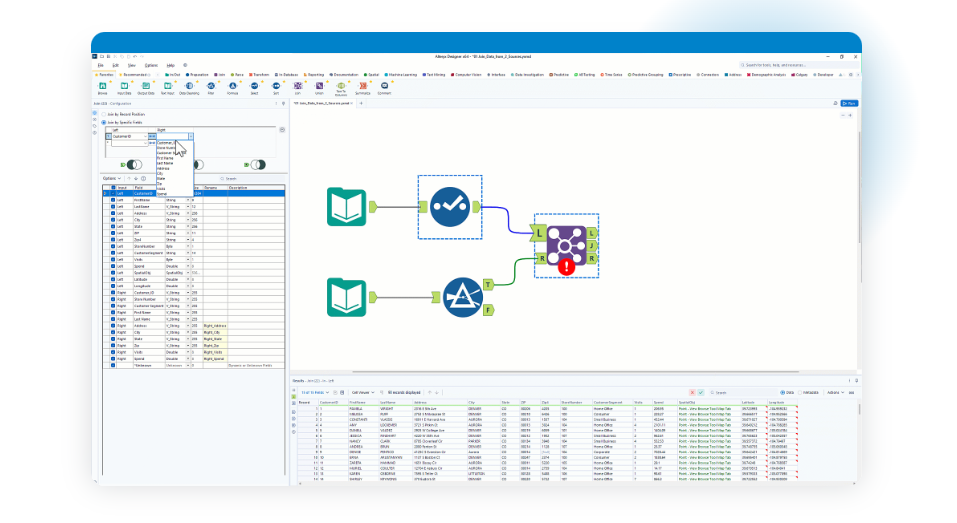Open the type dropdown for the Left LastName row
This screenshot has width=957, height=523.
188,207
